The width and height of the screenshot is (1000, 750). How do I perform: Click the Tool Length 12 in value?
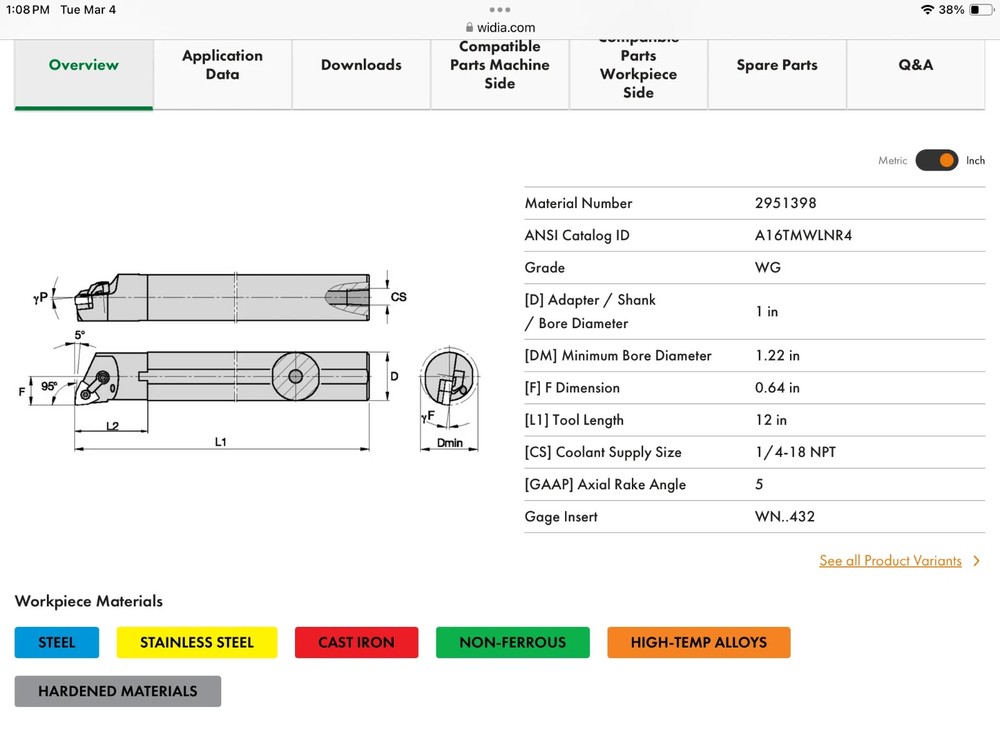click(x=771, y=420)
